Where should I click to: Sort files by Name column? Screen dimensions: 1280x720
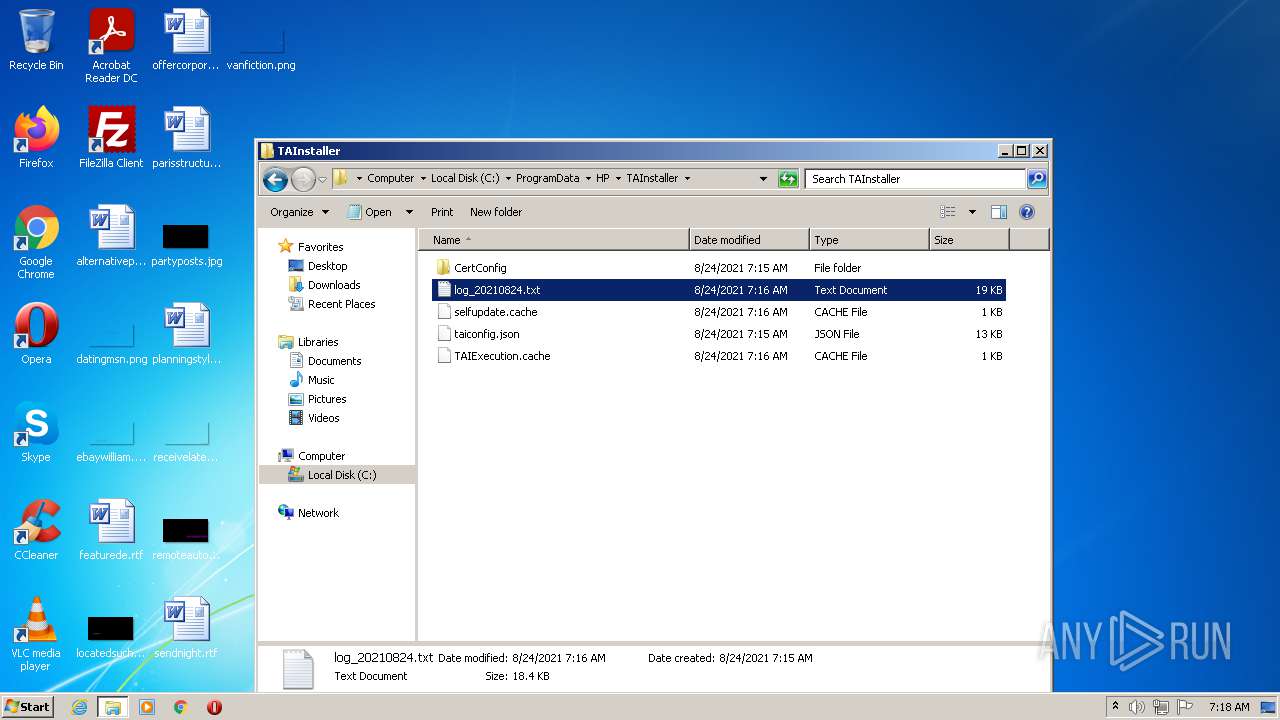coord(554,240)
